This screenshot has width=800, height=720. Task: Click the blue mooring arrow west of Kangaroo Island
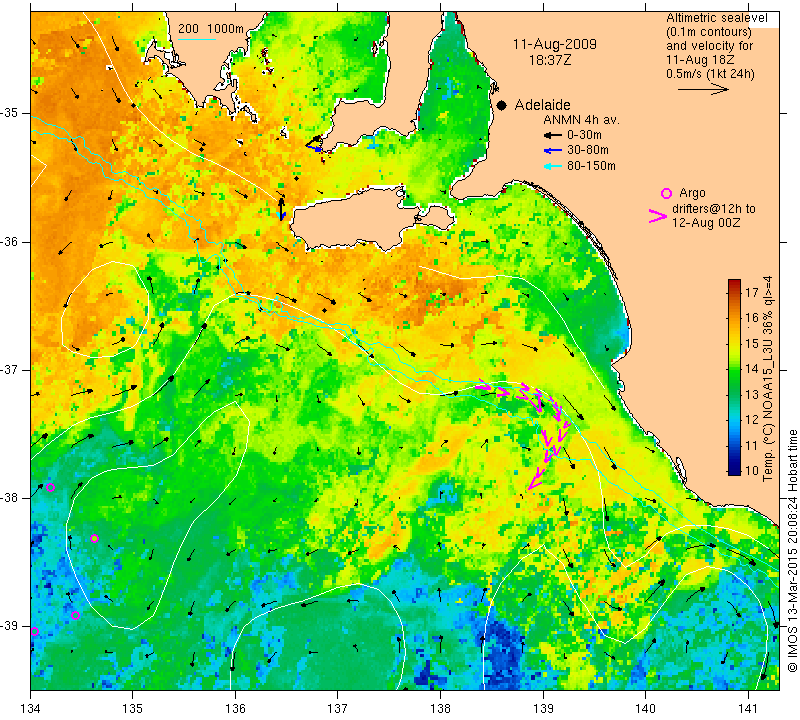click(283, 216)
